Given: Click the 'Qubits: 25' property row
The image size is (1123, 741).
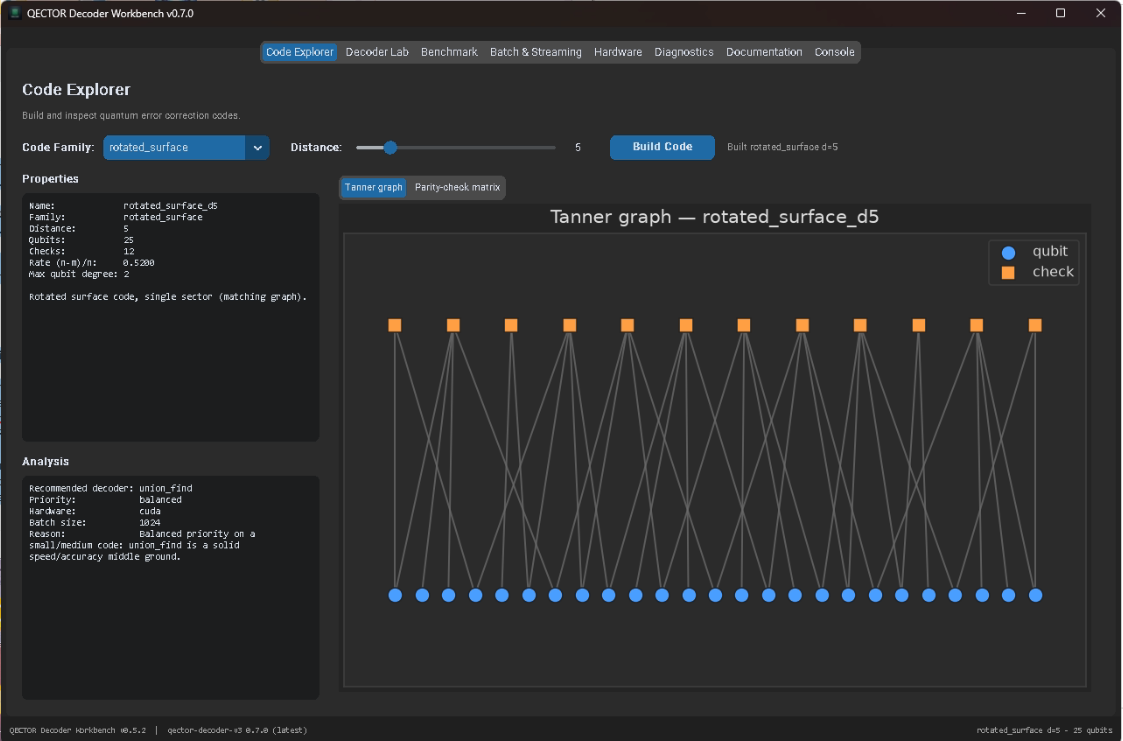Looking at the screenshot, I should coord(81,240).
